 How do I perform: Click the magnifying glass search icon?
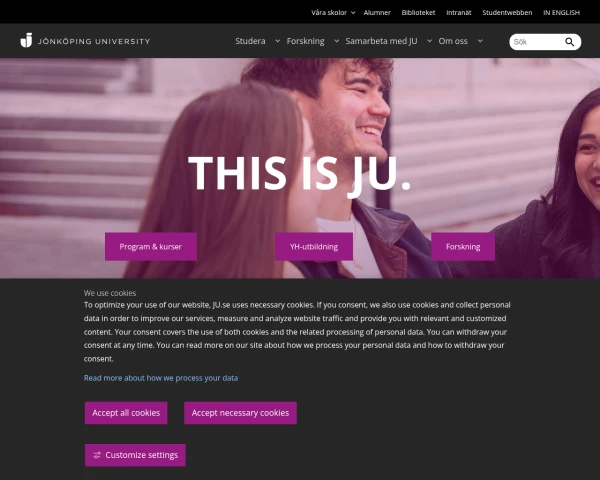click(569, 42)
